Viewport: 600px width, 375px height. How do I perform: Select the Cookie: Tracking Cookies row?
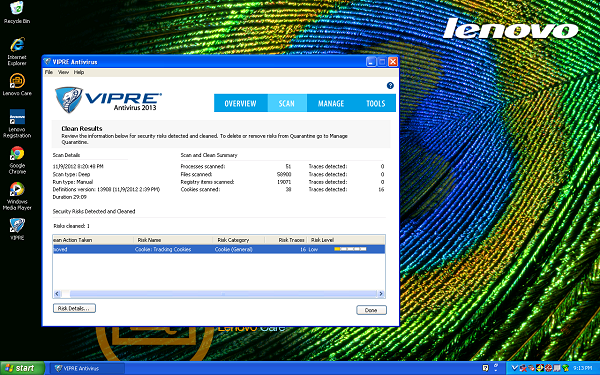point(218,249)
